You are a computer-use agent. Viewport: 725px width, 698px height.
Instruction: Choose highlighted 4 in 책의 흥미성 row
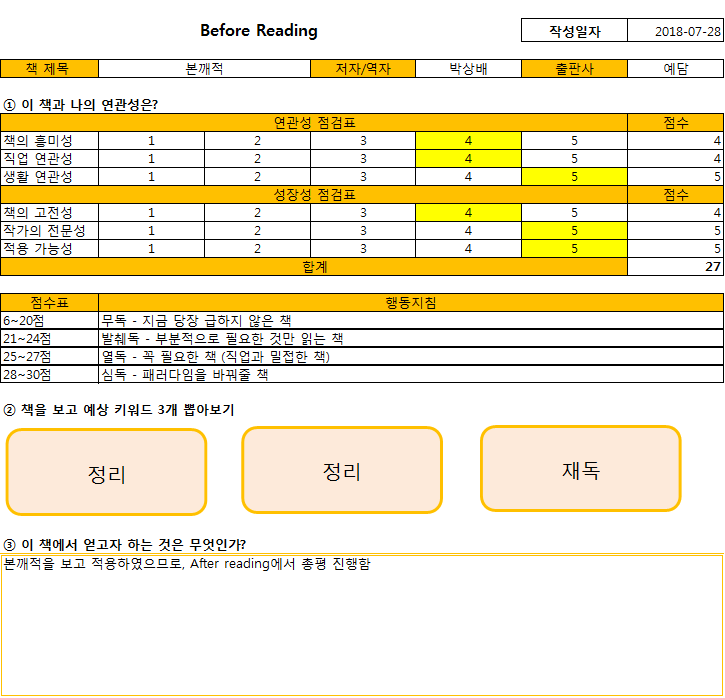click(x=468, y=141)
